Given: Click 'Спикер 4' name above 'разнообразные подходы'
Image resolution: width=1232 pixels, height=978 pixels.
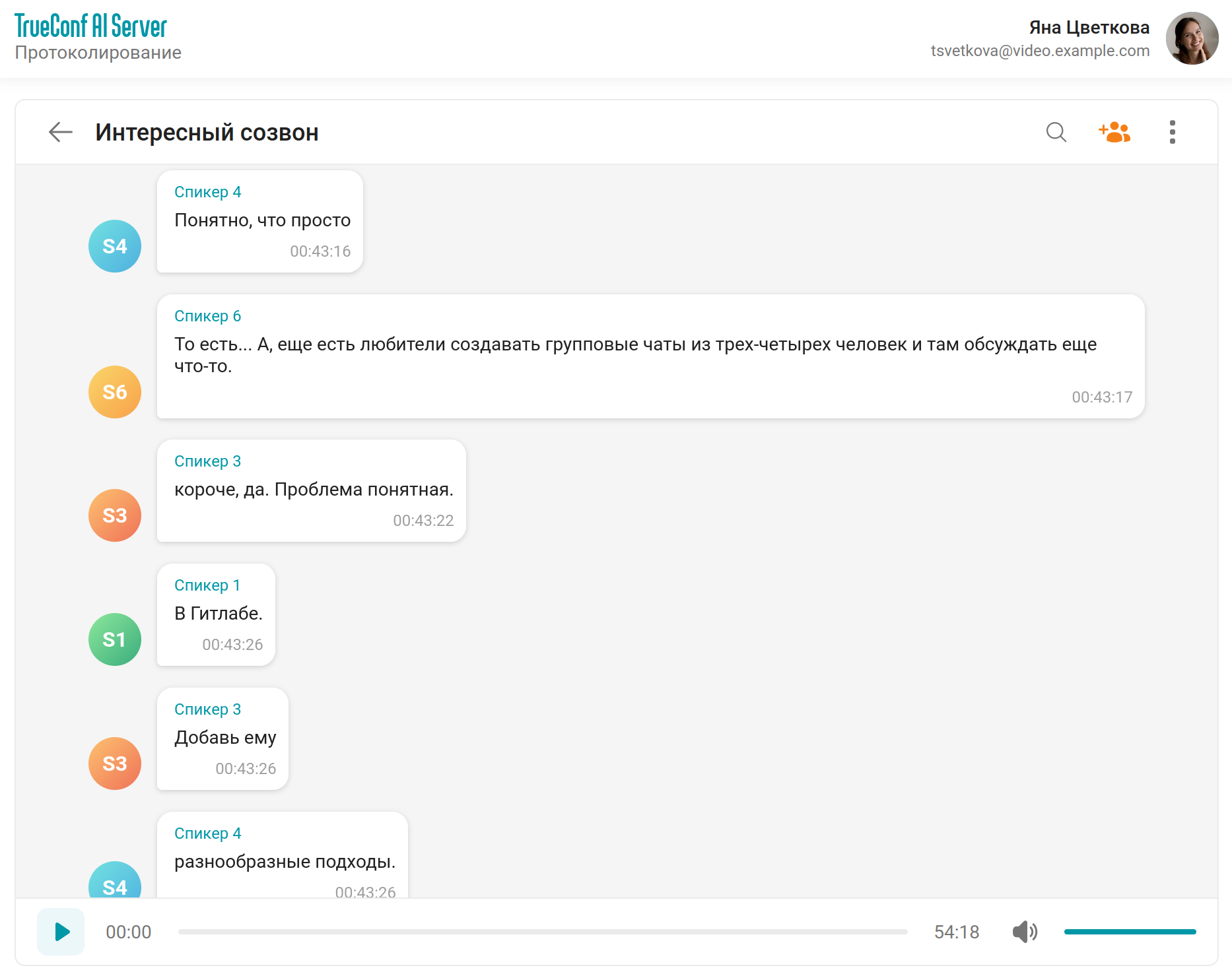Looking at the screenshot, I should [208, 833].
